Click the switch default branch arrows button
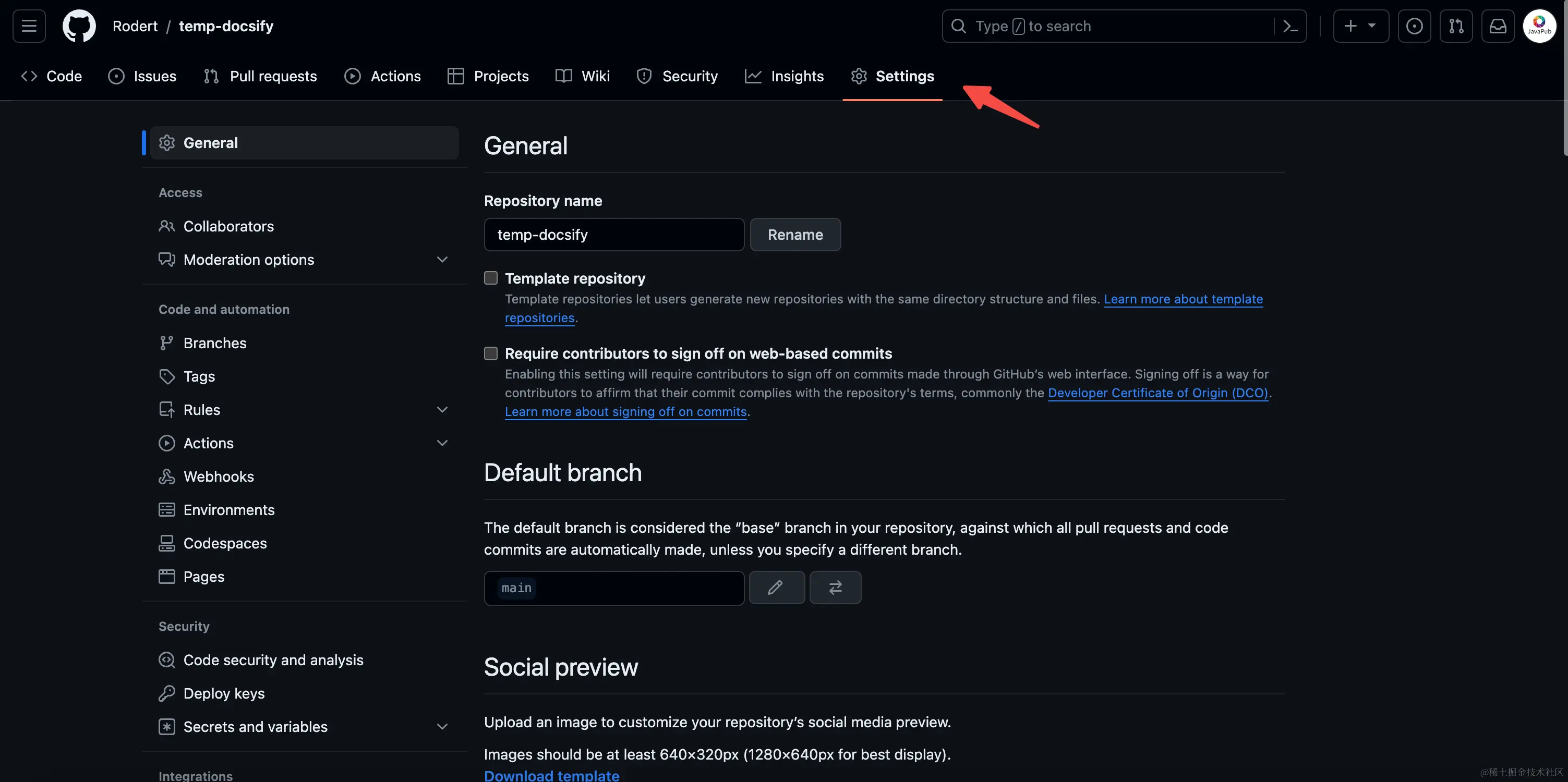Screen dimensions: 1568x782 click(x=835, y=587)
